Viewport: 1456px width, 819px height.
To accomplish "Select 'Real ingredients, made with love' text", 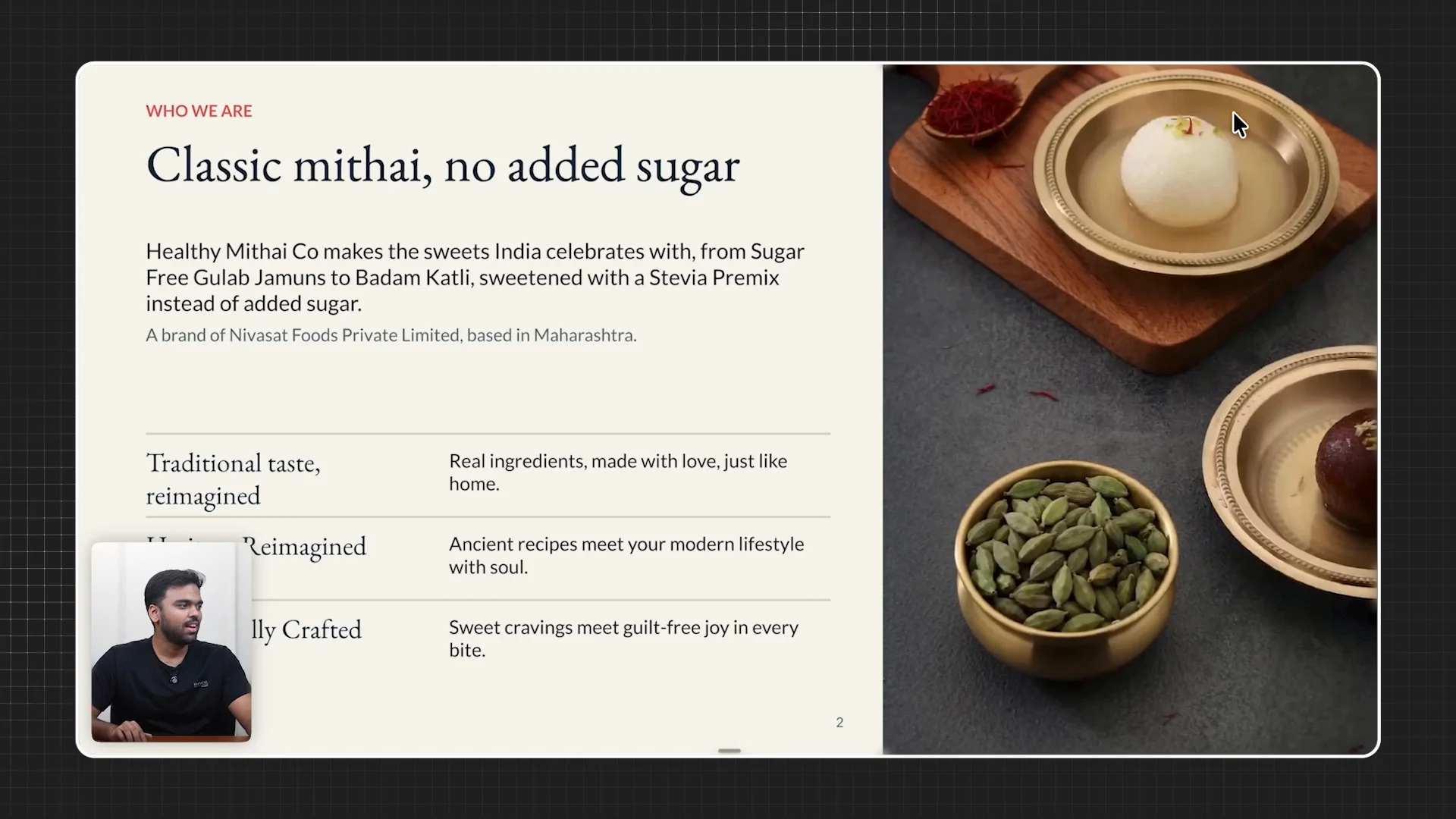I will click(618, 472).
